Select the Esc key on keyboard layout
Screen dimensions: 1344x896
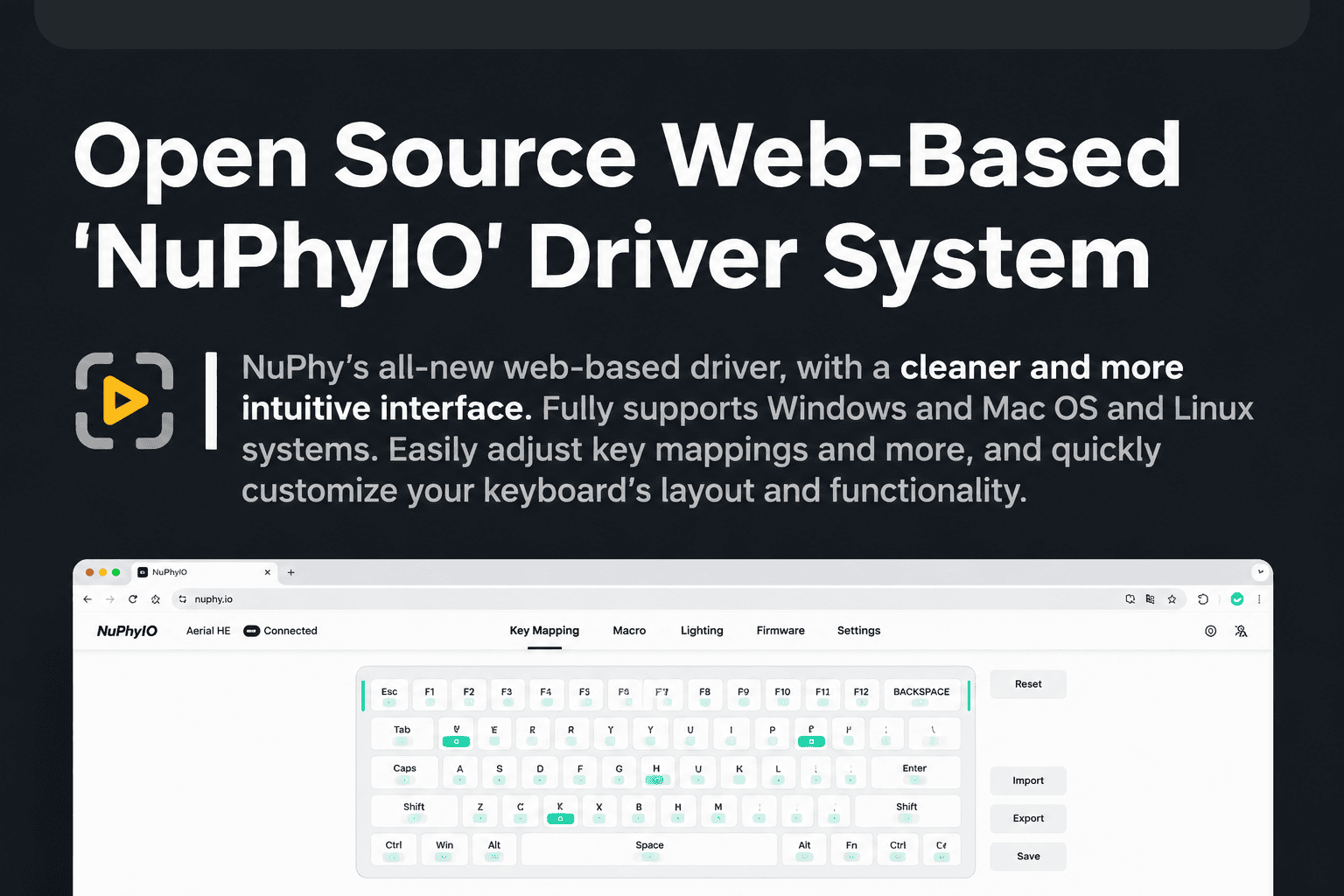click(x=389, y=696)
